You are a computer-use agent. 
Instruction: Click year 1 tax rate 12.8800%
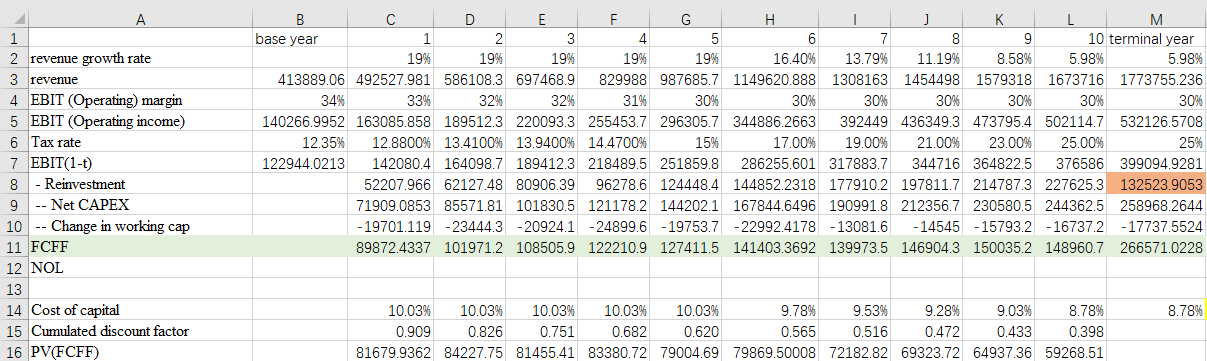click(391, 142)
